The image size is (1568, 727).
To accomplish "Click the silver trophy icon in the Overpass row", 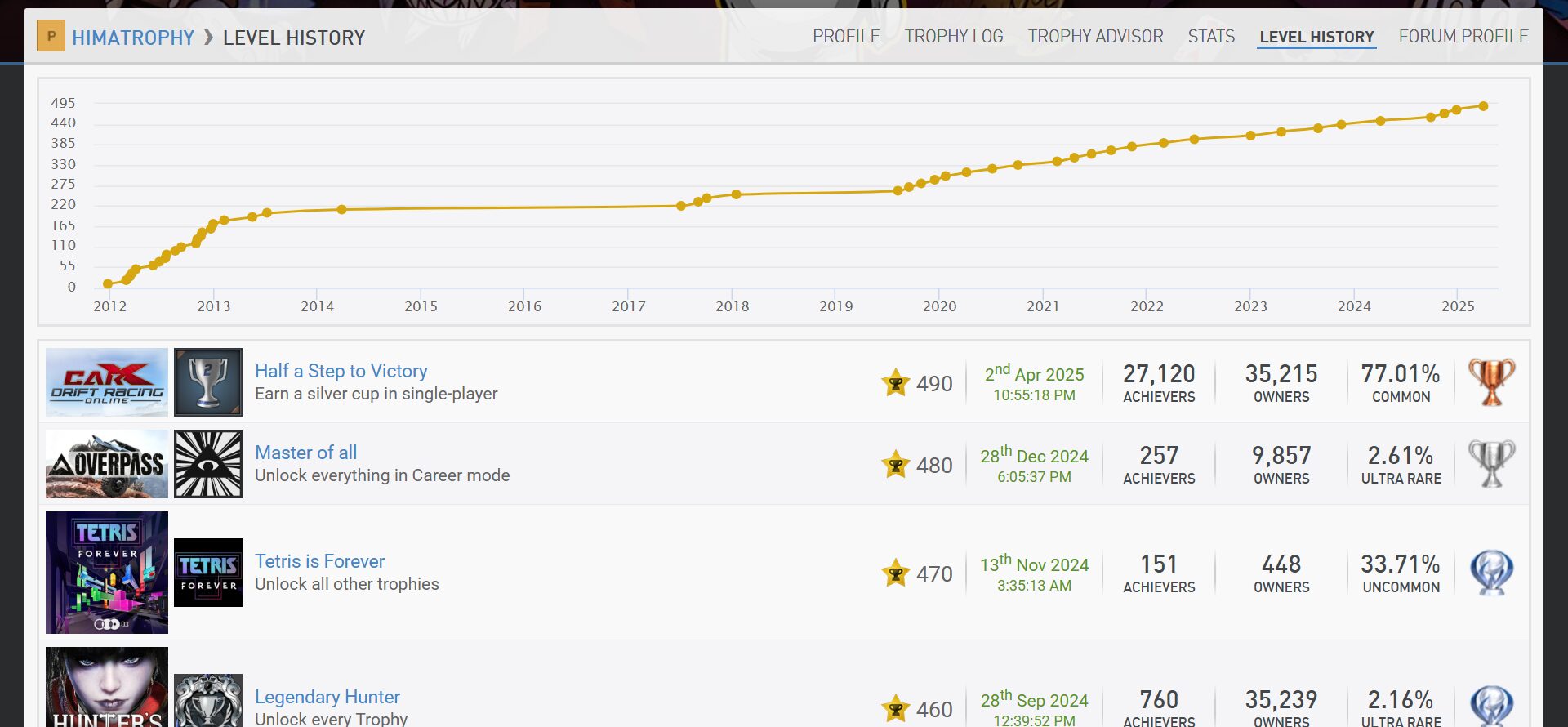I will (1491, 463).
